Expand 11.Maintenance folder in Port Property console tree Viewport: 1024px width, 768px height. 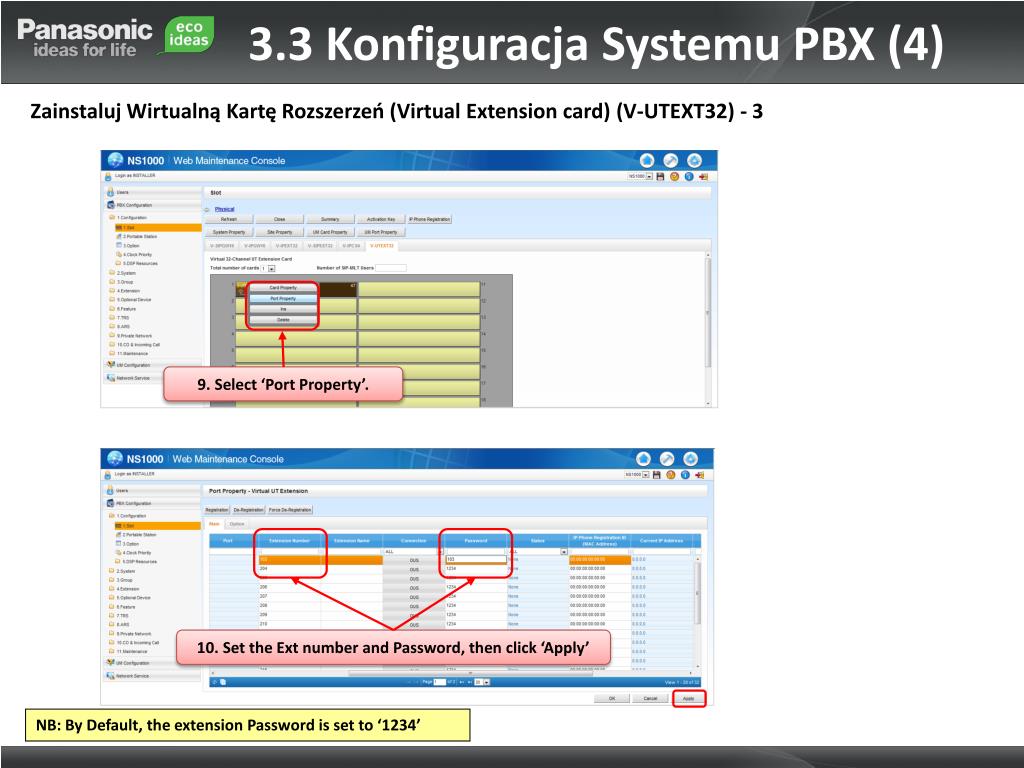pyautogui.click(x=128, y=651)
